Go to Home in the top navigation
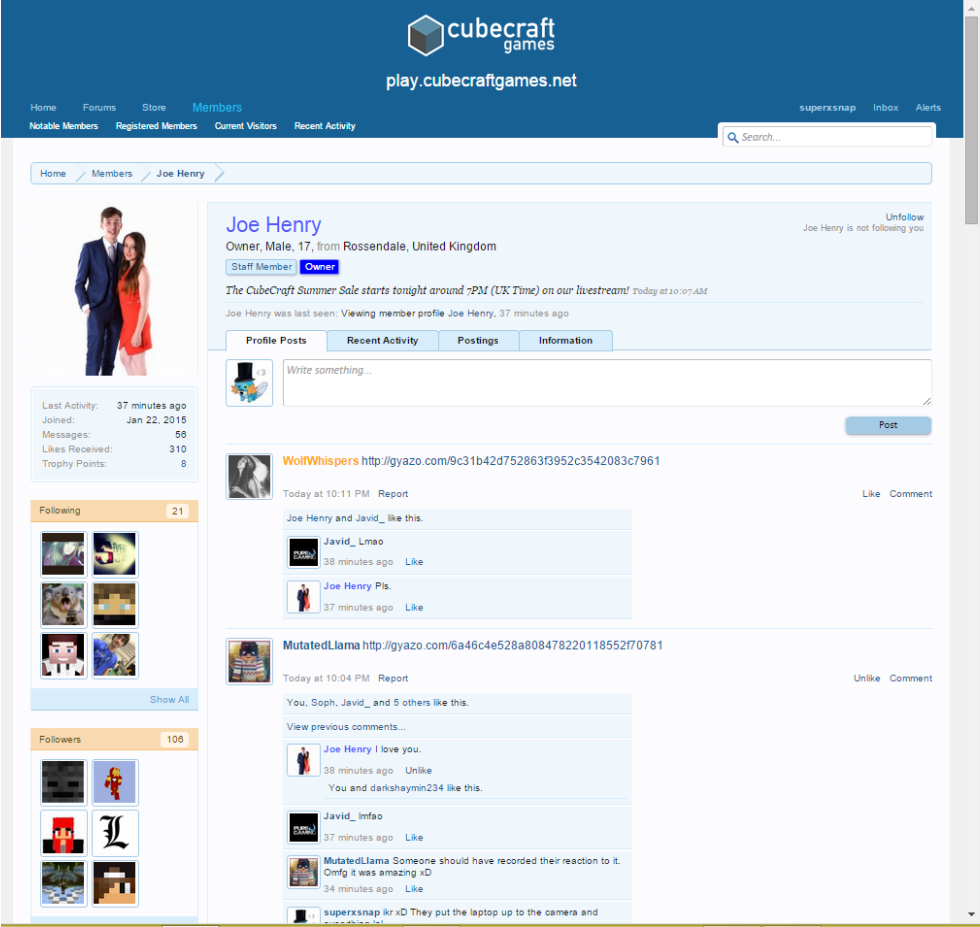Image resolution: width=980 pixels, height=927 pixels. pyautogui.click(x=43, y=108)
